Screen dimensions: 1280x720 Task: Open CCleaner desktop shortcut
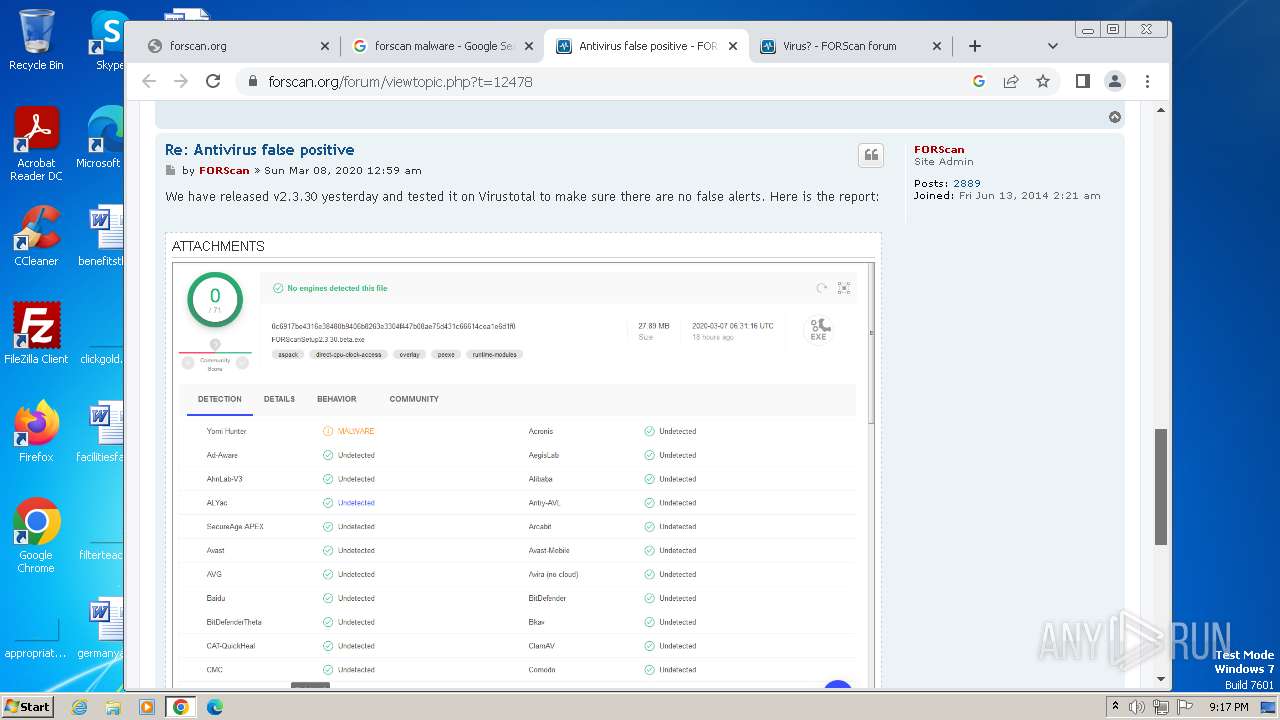[36, 236]
